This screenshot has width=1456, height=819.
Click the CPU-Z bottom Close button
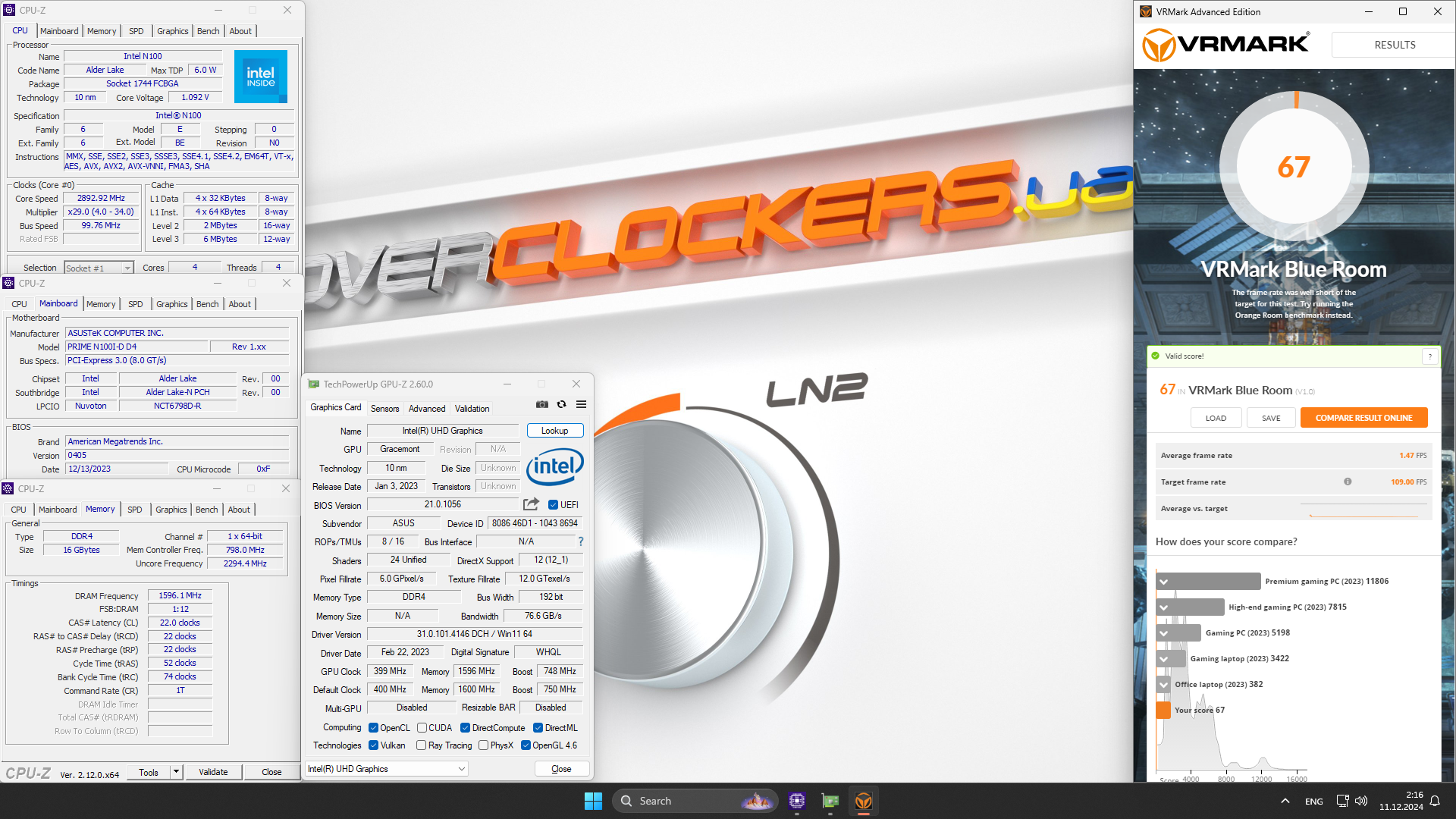[271, 772]
